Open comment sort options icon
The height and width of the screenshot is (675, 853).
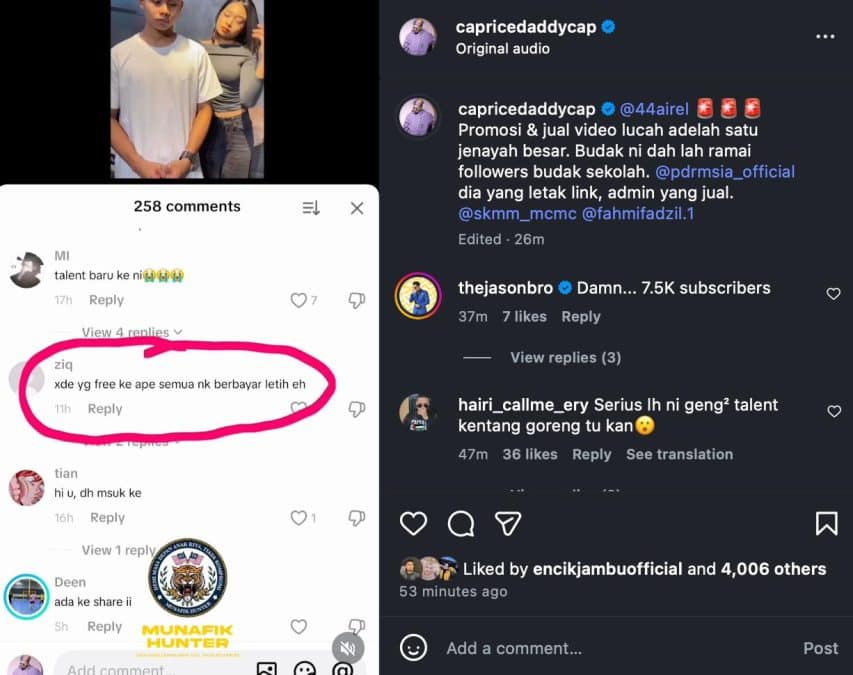pos(311,208)
